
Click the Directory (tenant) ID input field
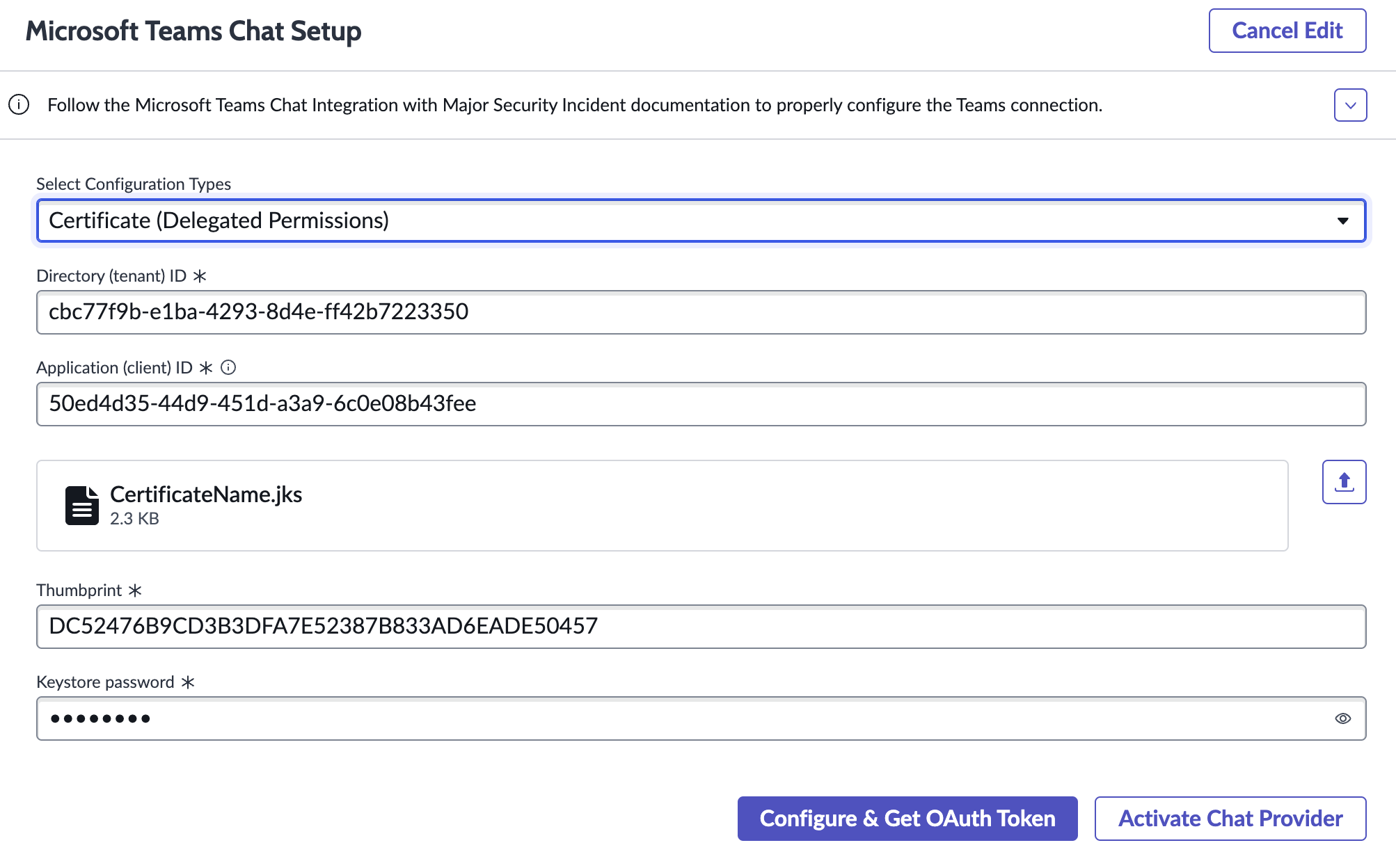click(x=701, y=312)
